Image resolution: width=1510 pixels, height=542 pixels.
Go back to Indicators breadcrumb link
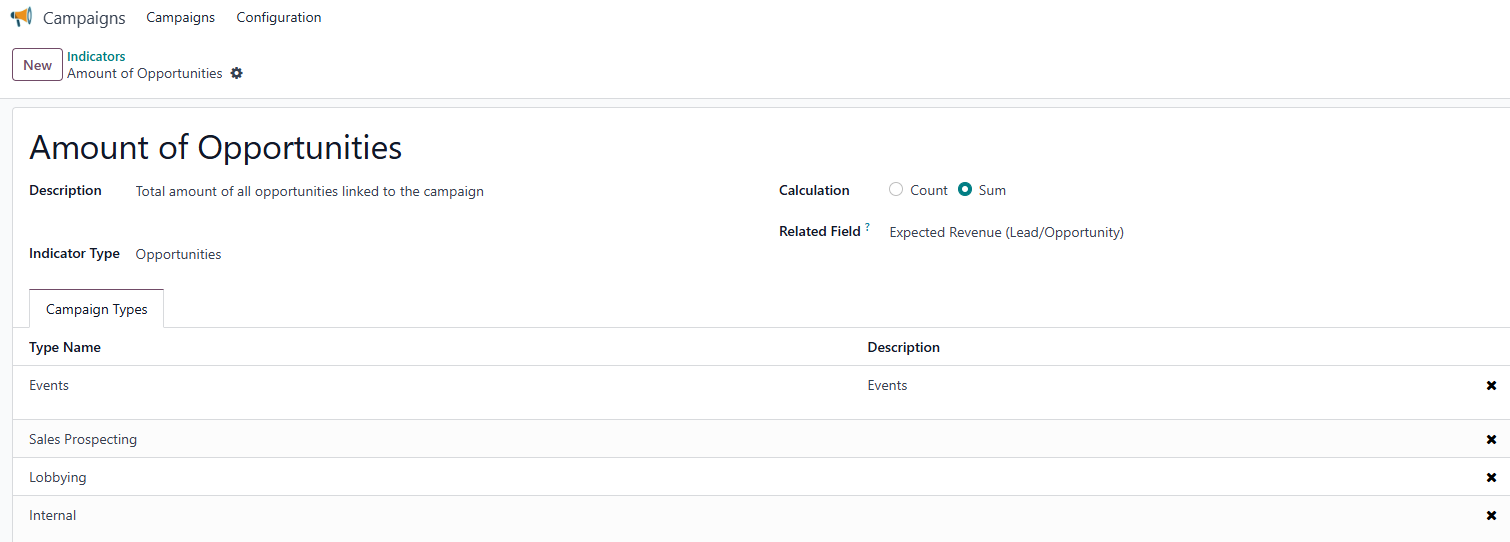[x=96, y=56]
